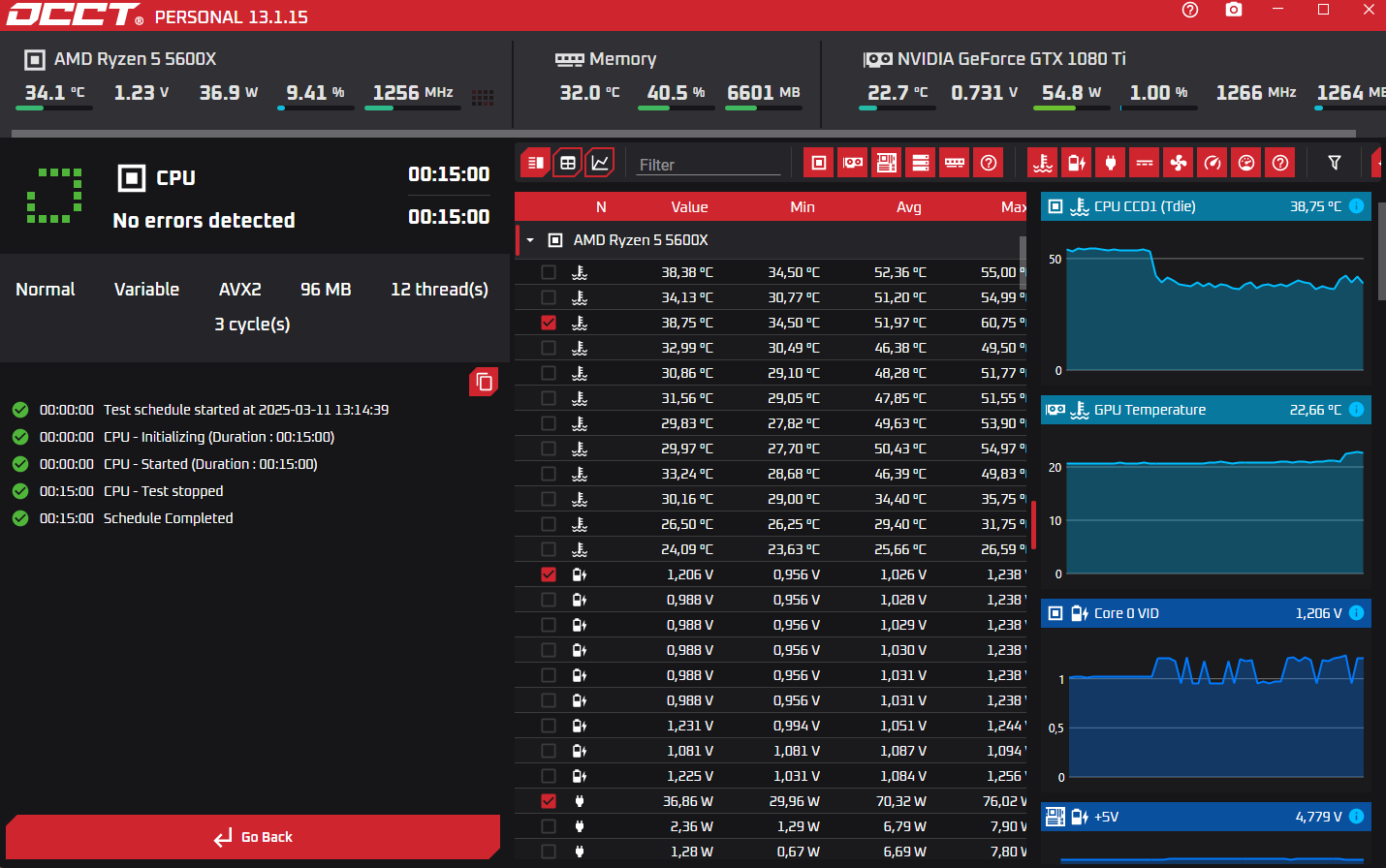
Task: Switch to graph-only monitoring view
Action: pos(601,163)
